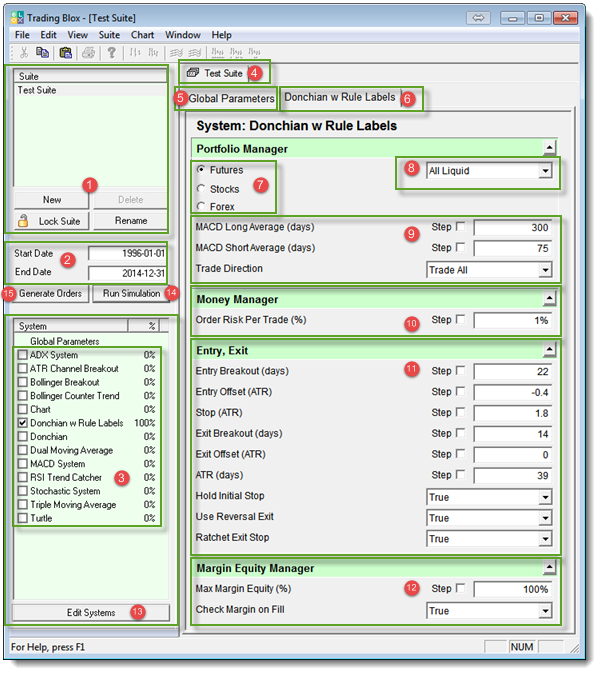Open the Hold Initial Stop dropdown

545,498
